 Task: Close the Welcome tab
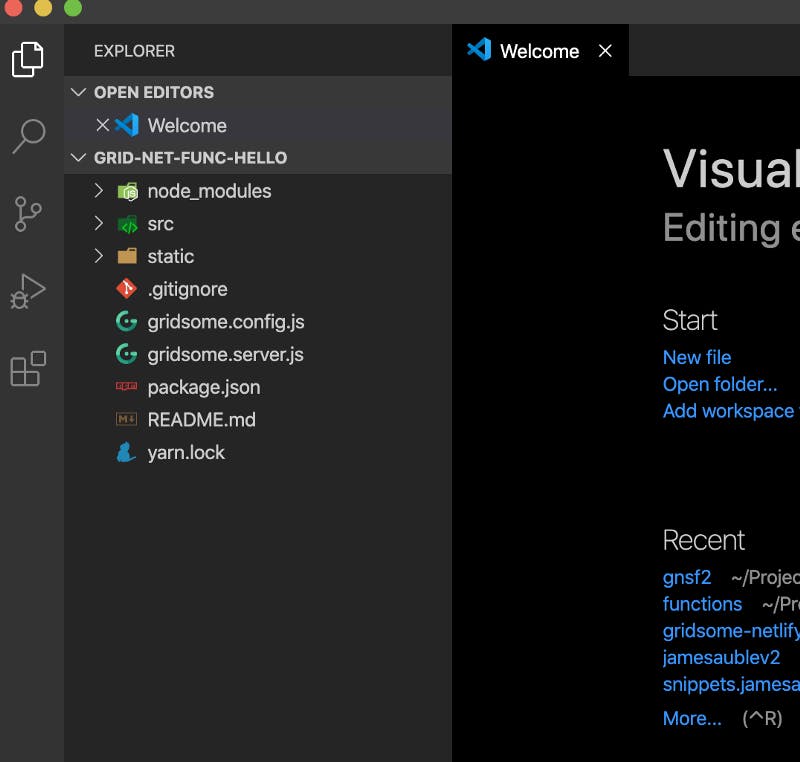[x=605, y=50]
